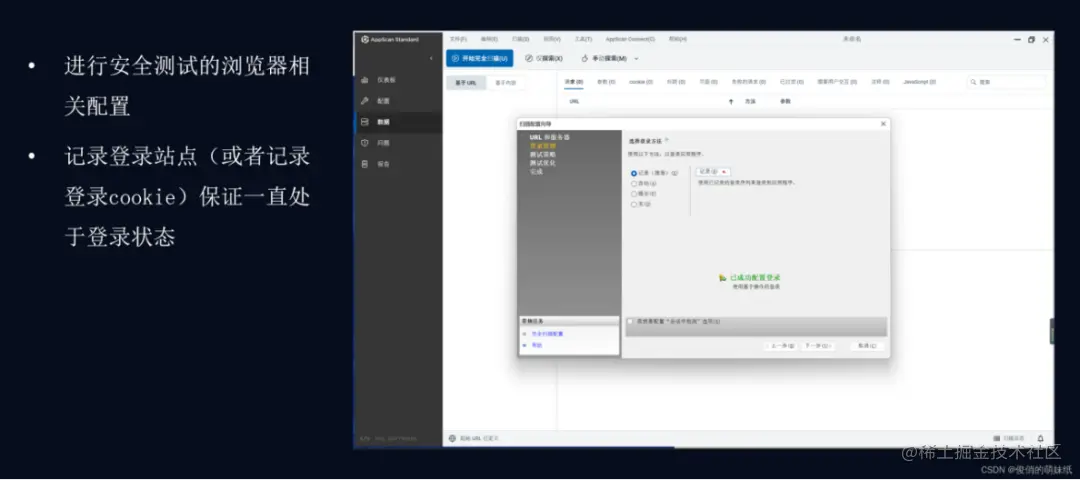Open the 仪表板 dashboard sidebar icon
Screen dimensions: 1080x480
coord(365,80)
